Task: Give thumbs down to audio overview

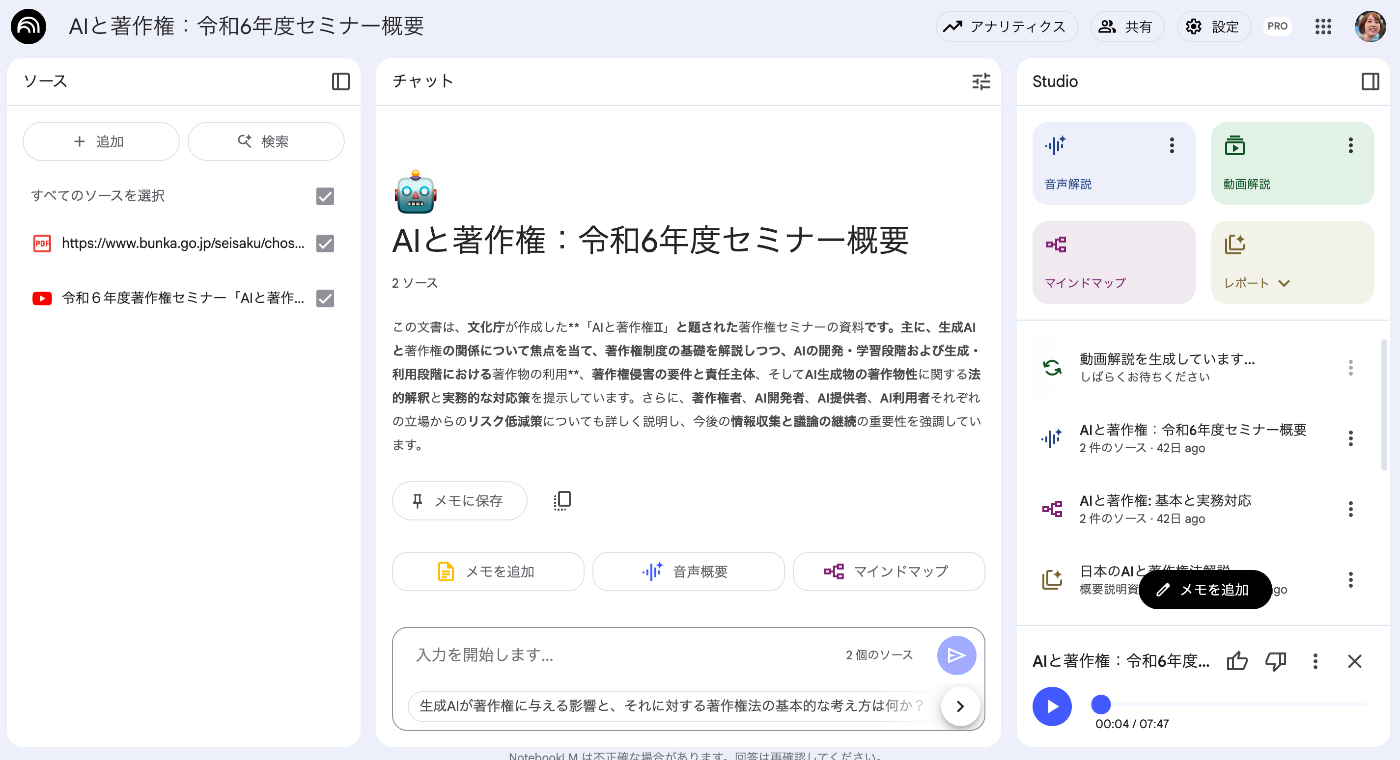Action: 1276,661
